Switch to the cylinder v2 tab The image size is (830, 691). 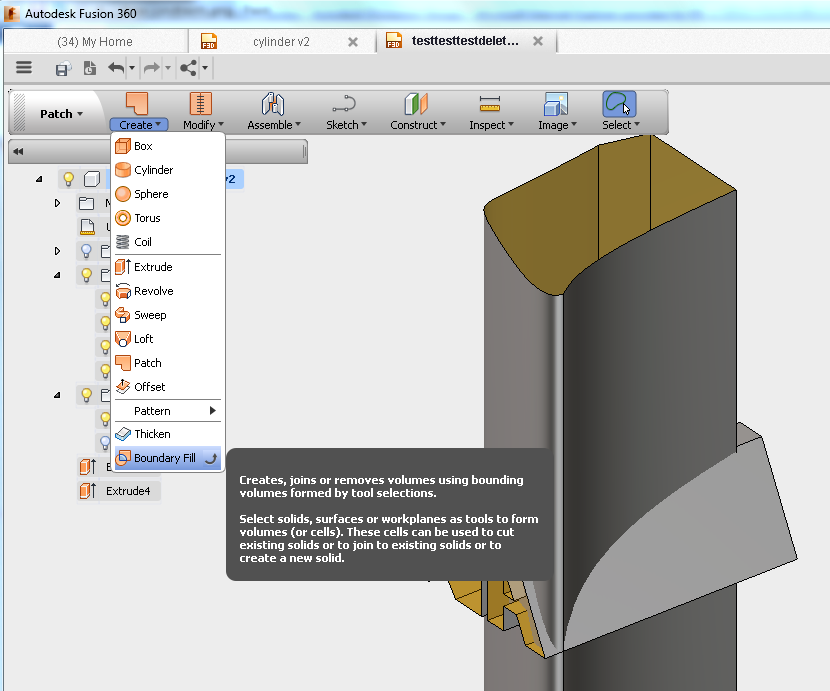(x=281, y=41)
